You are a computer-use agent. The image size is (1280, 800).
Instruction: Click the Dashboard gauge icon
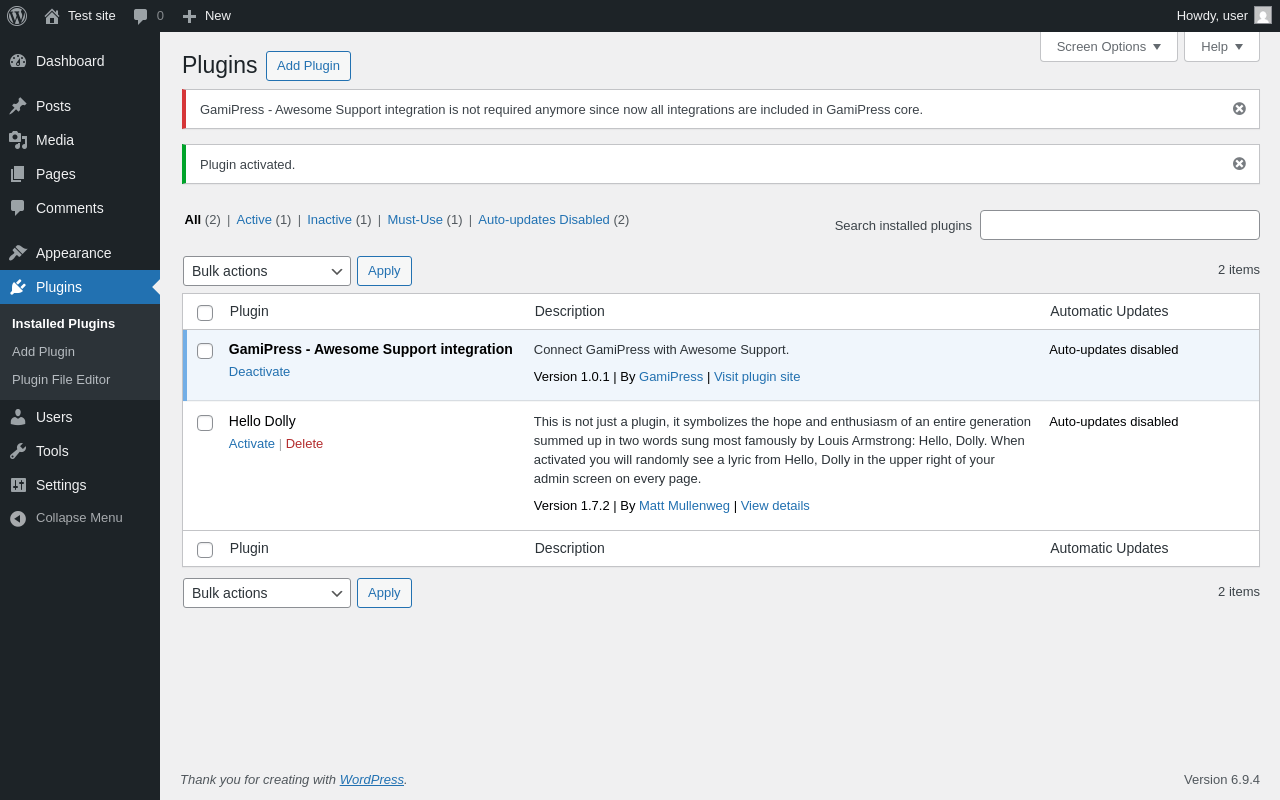pos(18,61)
